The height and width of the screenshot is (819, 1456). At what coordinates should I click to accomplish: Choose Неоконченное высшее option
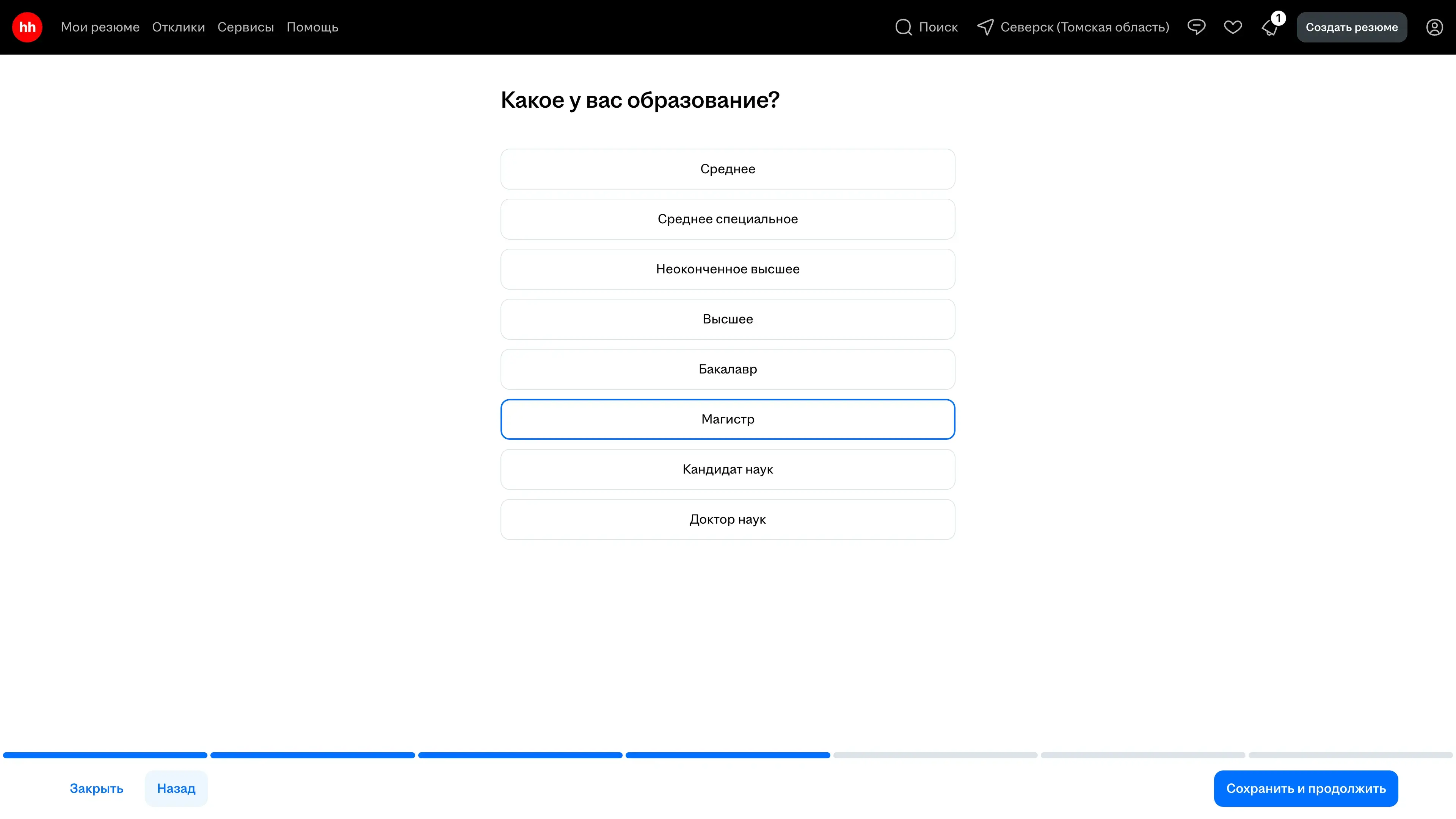[x=728, y=269]
